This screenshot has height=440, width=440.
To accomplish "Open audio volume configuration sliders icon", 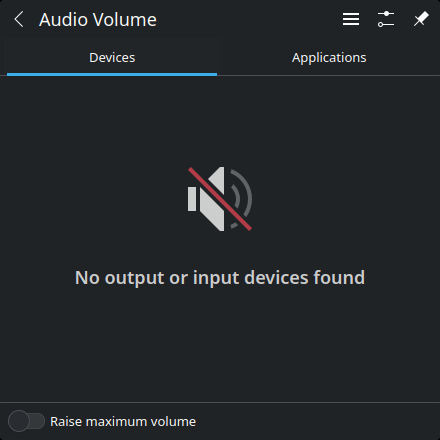I will 386,19.
